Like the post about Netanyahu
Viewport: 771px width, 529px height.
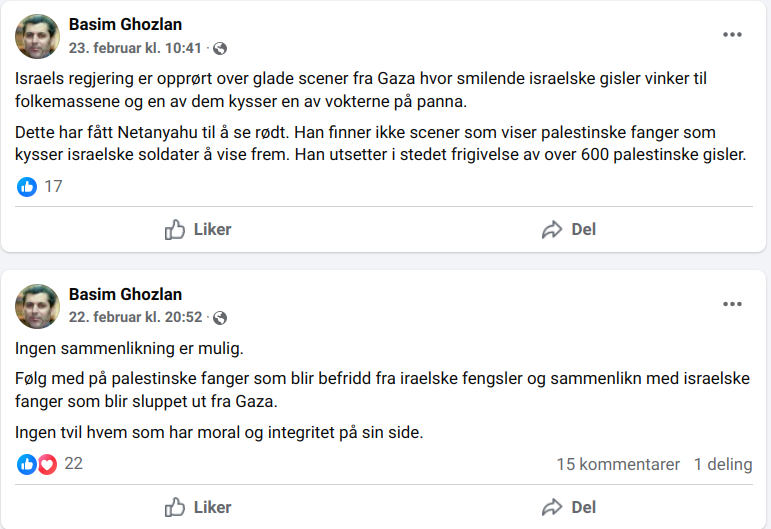(x=198, y=229)
